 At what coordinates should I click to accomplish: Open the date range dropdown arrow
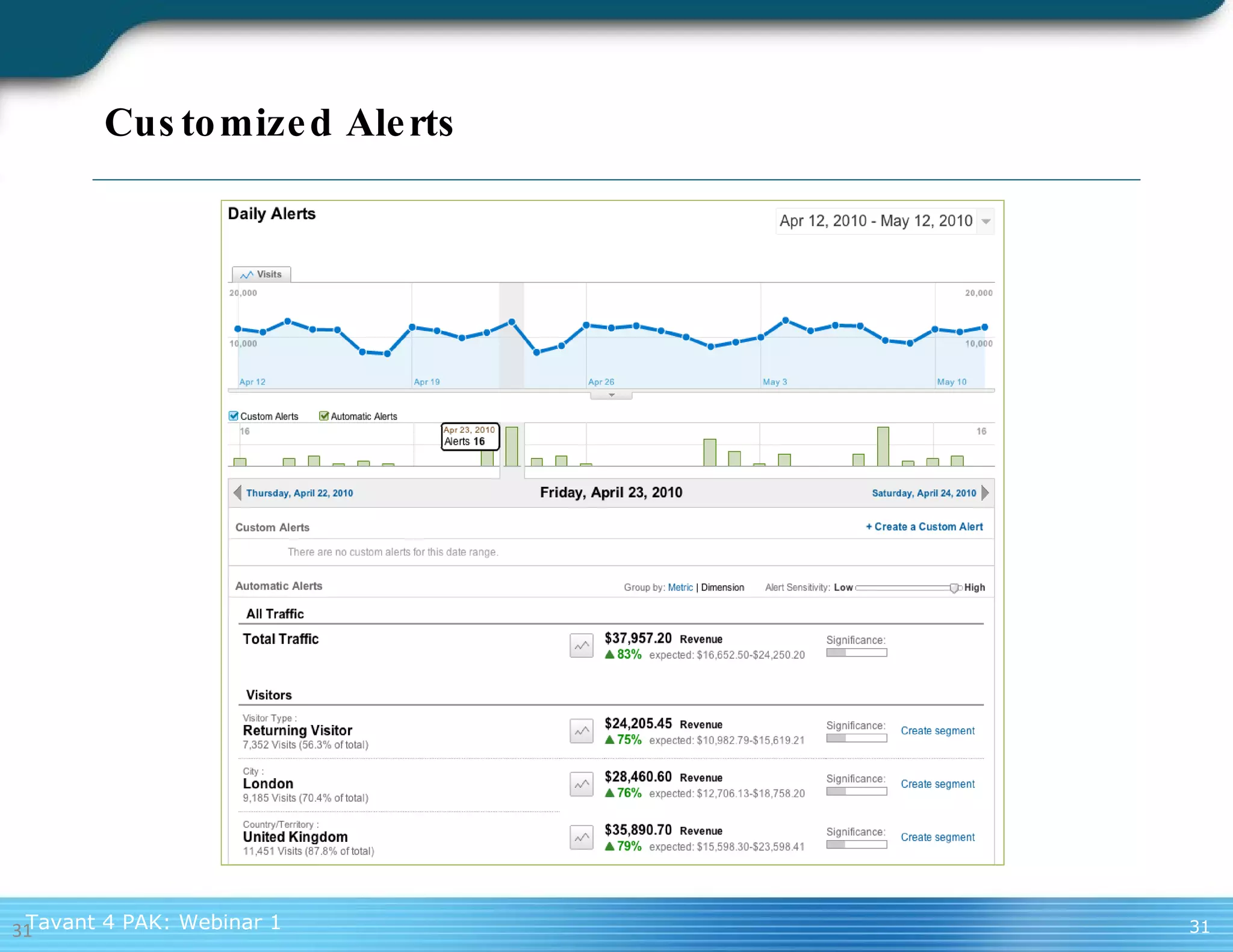tap(986, 221)
